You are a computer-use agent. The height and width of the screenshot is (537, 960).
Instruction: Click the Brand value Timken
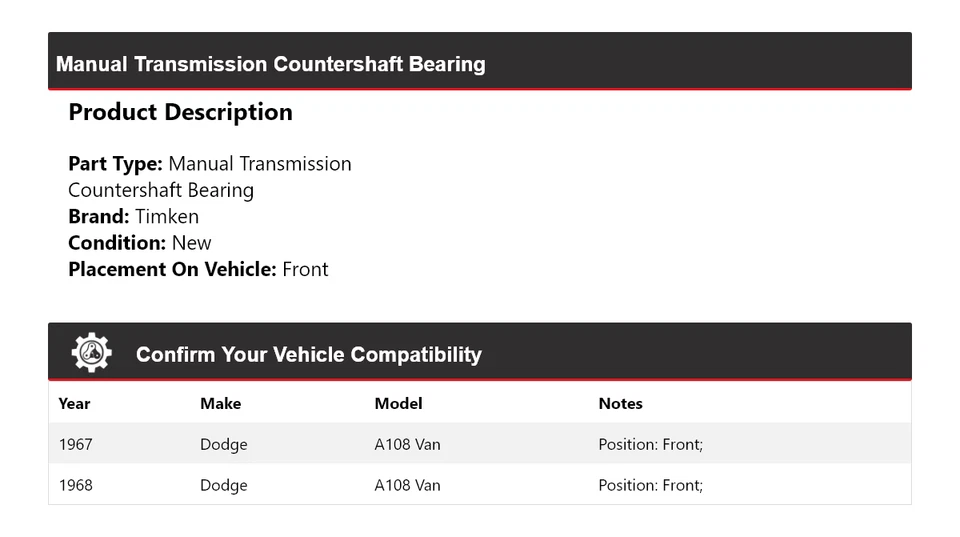(167, 216)
